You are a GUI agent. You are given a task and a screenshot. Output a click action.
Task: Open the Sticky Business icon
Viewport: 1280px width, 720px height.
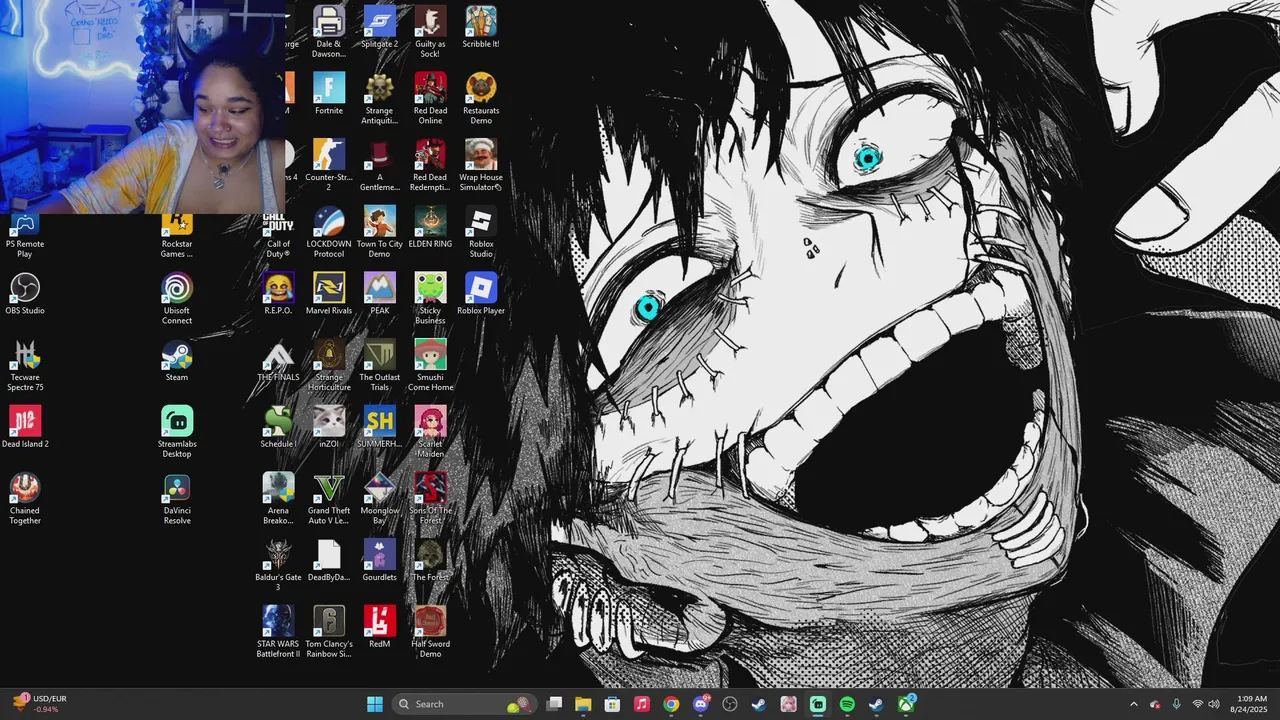pos(430,298)
